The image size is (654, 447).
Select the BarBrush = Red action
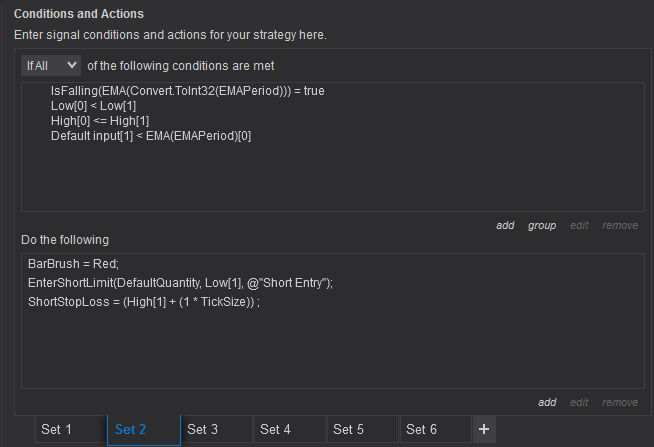point(73,264)
